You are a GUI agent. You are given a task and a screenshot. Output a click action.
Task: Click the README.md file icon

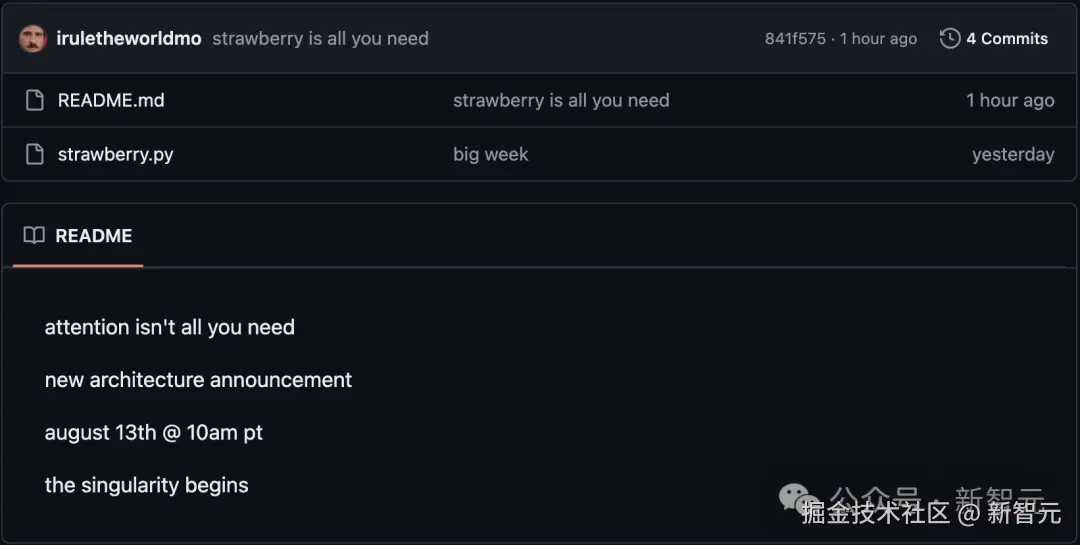tap(35, 100)
